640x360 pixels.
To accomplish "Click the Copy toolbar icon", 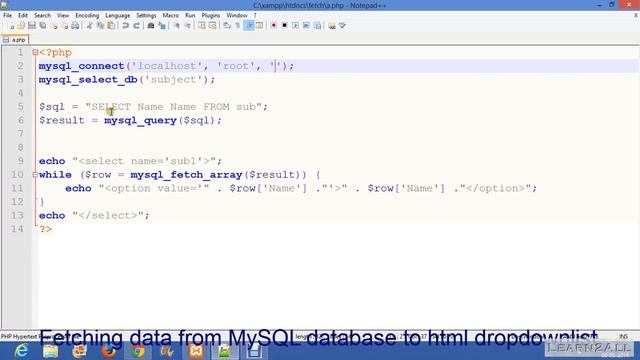I will (100, 26).
